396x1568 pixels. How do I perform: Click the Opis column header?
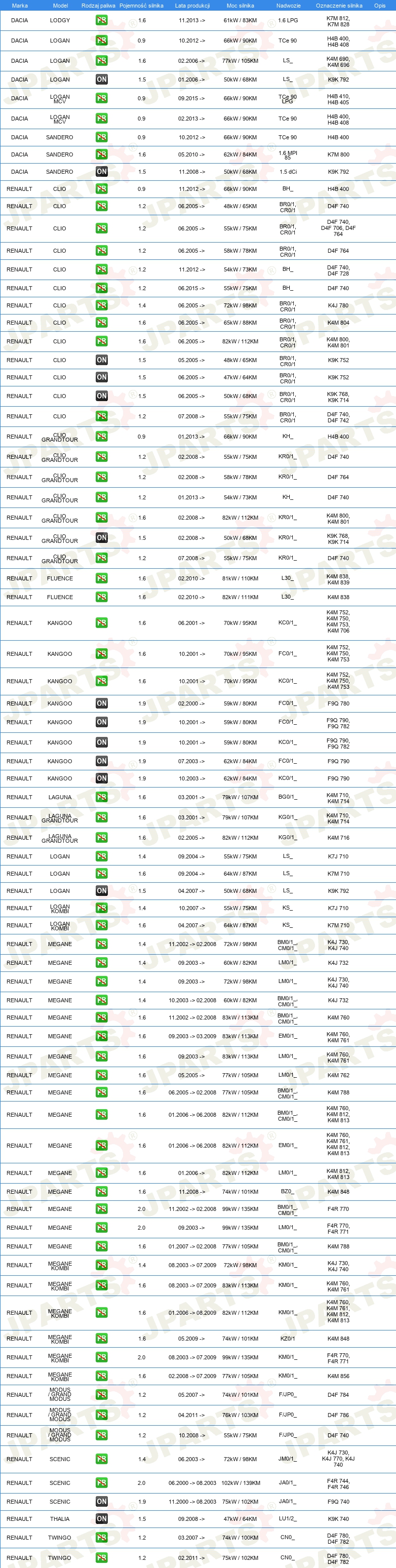pyautogui.click(x=380, y=6)
